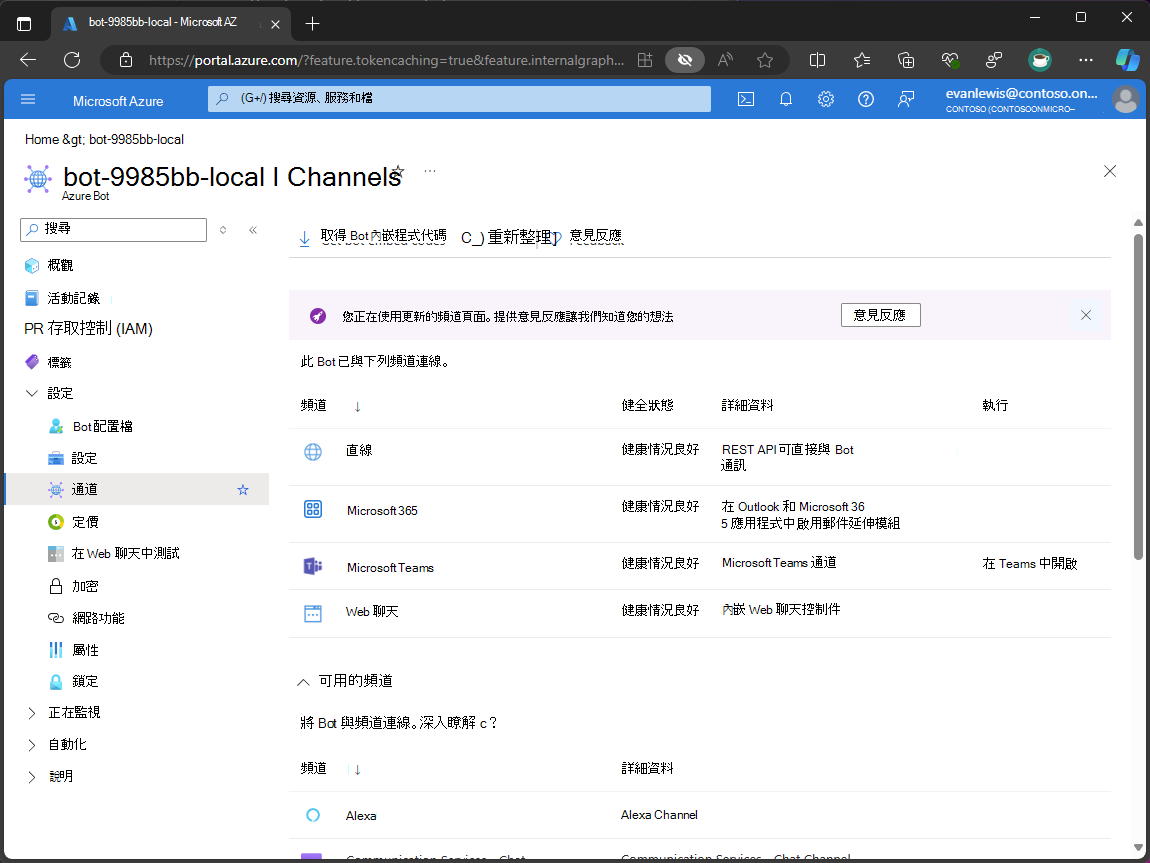The height and width of the screenshot is (863, 1150).
Task: Open the more options ellipsis beside title
Action: 430,172
